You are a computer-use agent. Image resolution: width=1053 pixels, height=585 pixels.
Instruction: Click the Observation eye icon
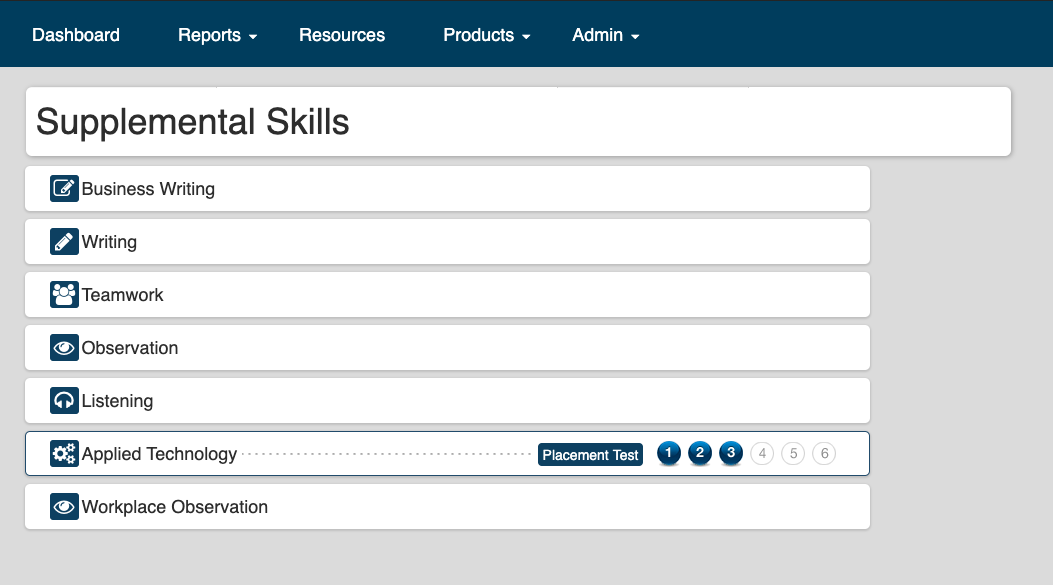pos(64,348)
